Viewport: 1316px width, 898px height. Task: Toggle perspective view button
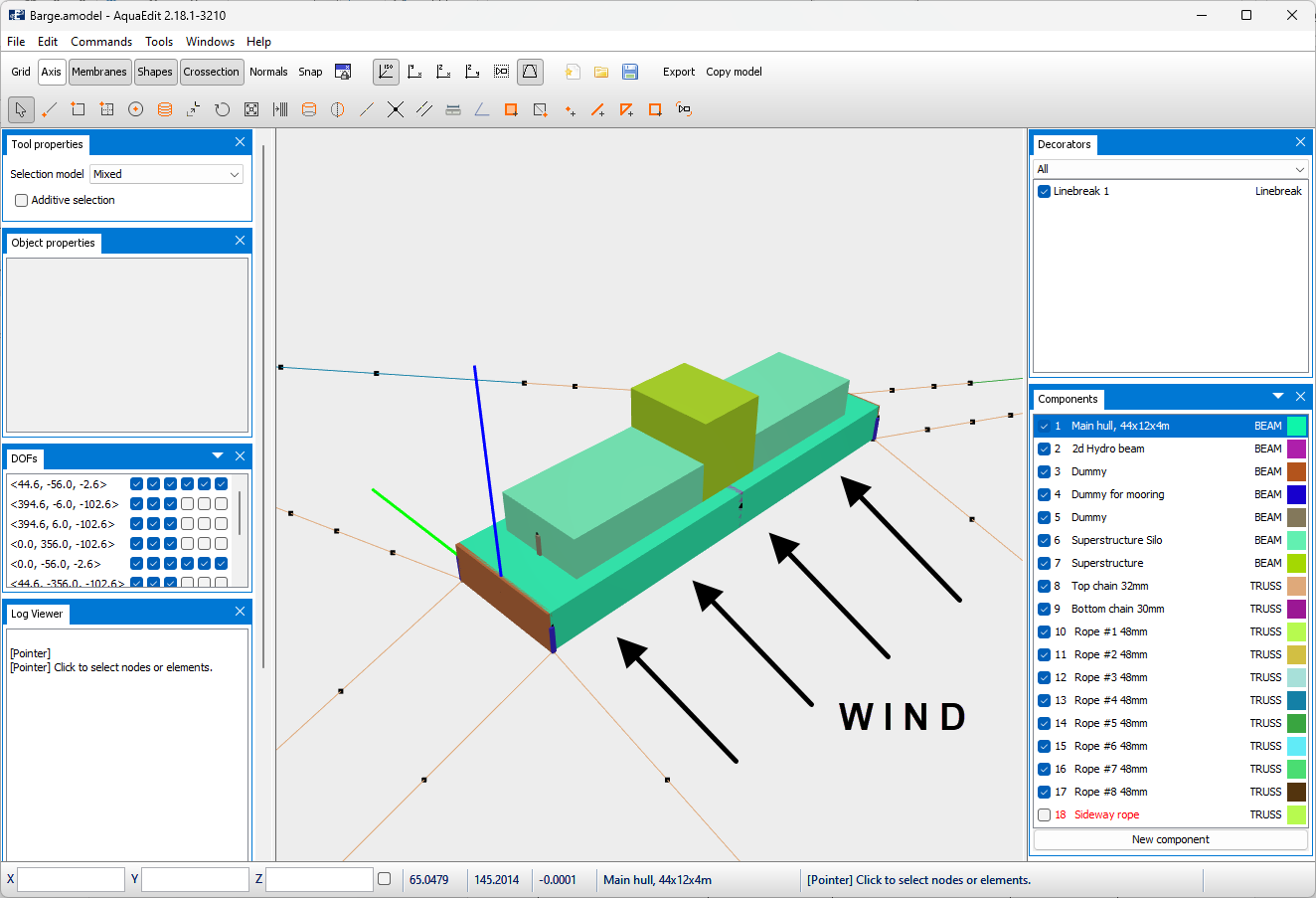(x=530, y=72)
